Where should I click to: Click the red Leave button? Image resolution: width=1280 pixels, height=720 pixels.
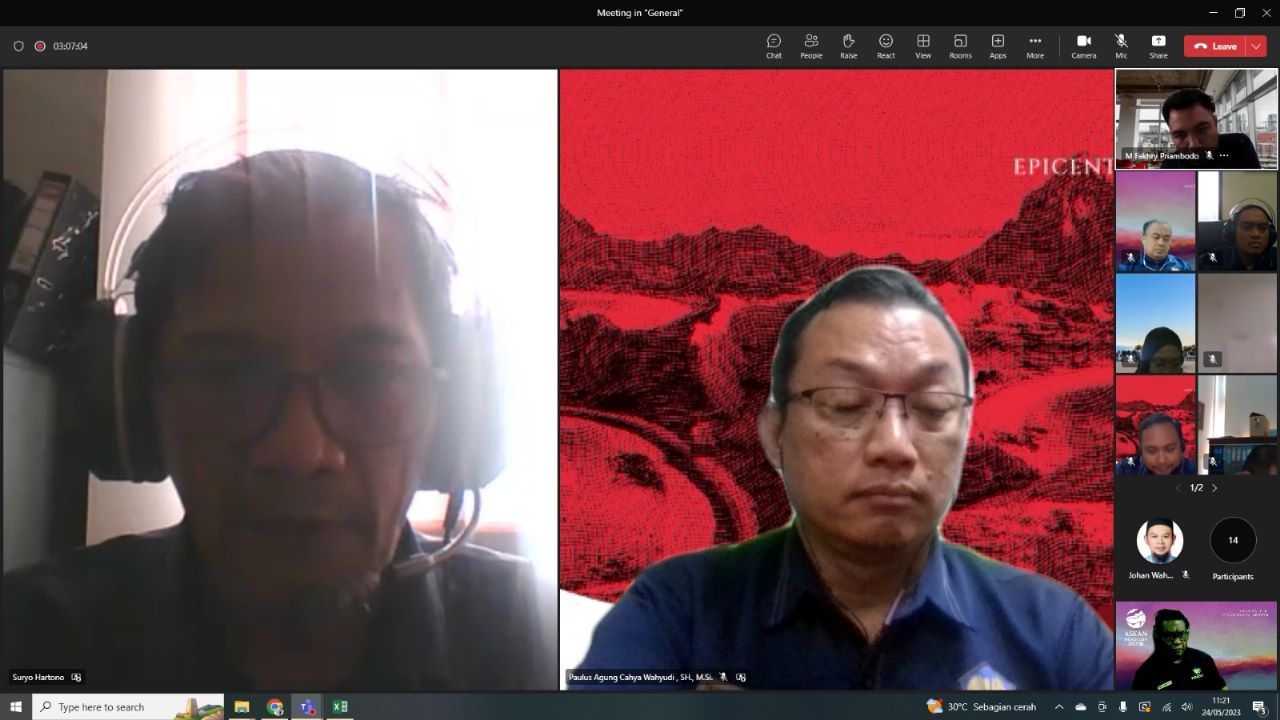pos(1215,46)
